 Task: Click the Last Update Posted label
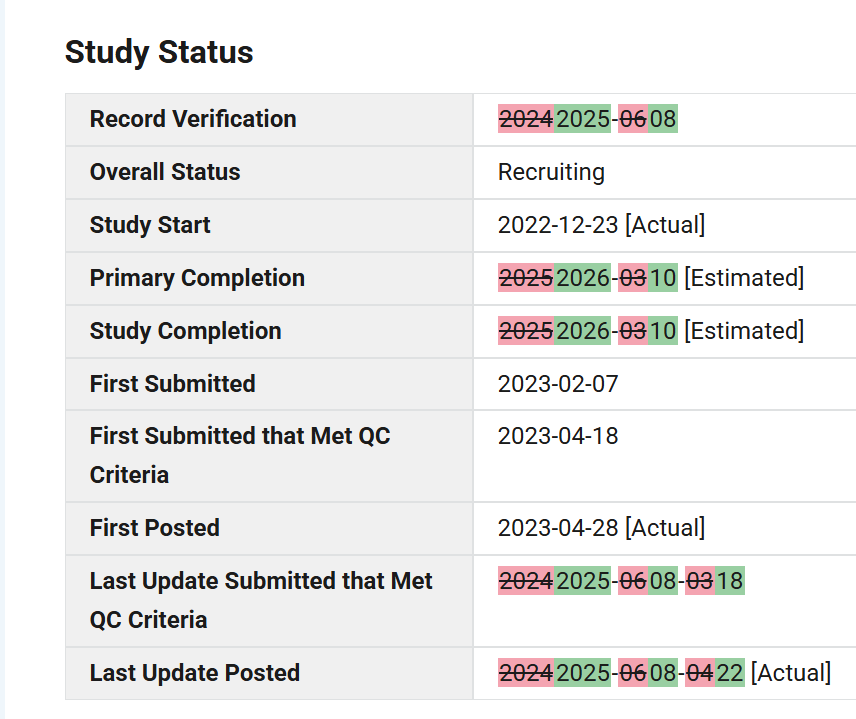[195, 673]
